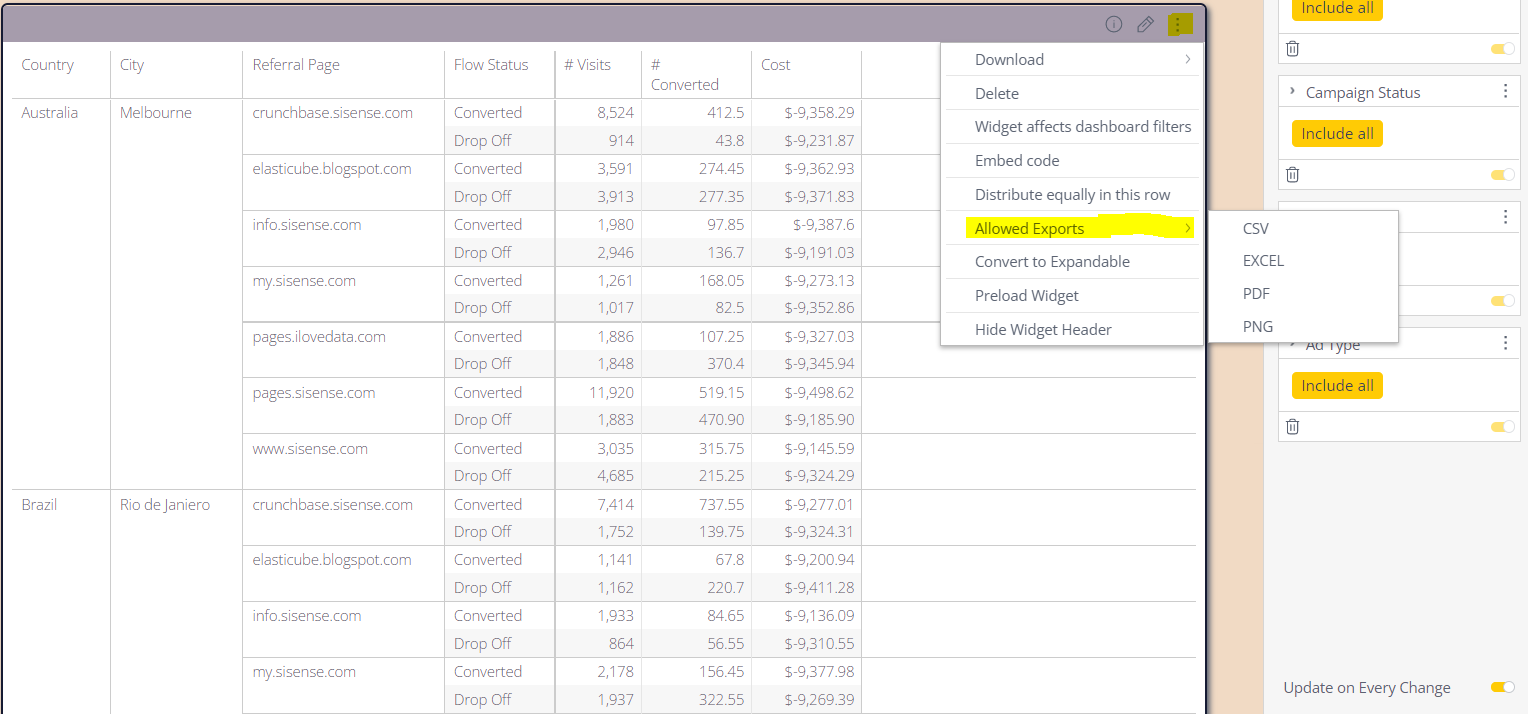Select the Melbourne city cell
1528x714 pixels.
click(x=156, y=112)
